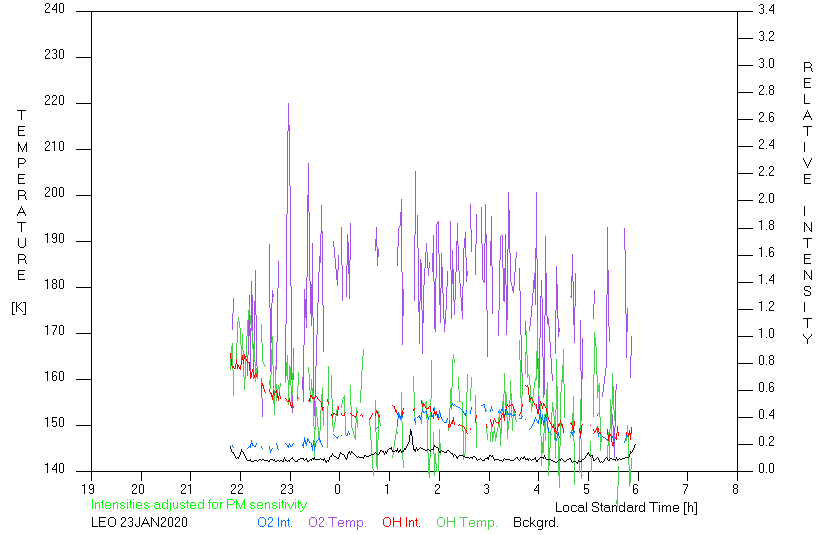Click the 'LEO 23JAN2020' label
Image resolution: width=828 pixels, height=535 pixels.
pos(139,523)
